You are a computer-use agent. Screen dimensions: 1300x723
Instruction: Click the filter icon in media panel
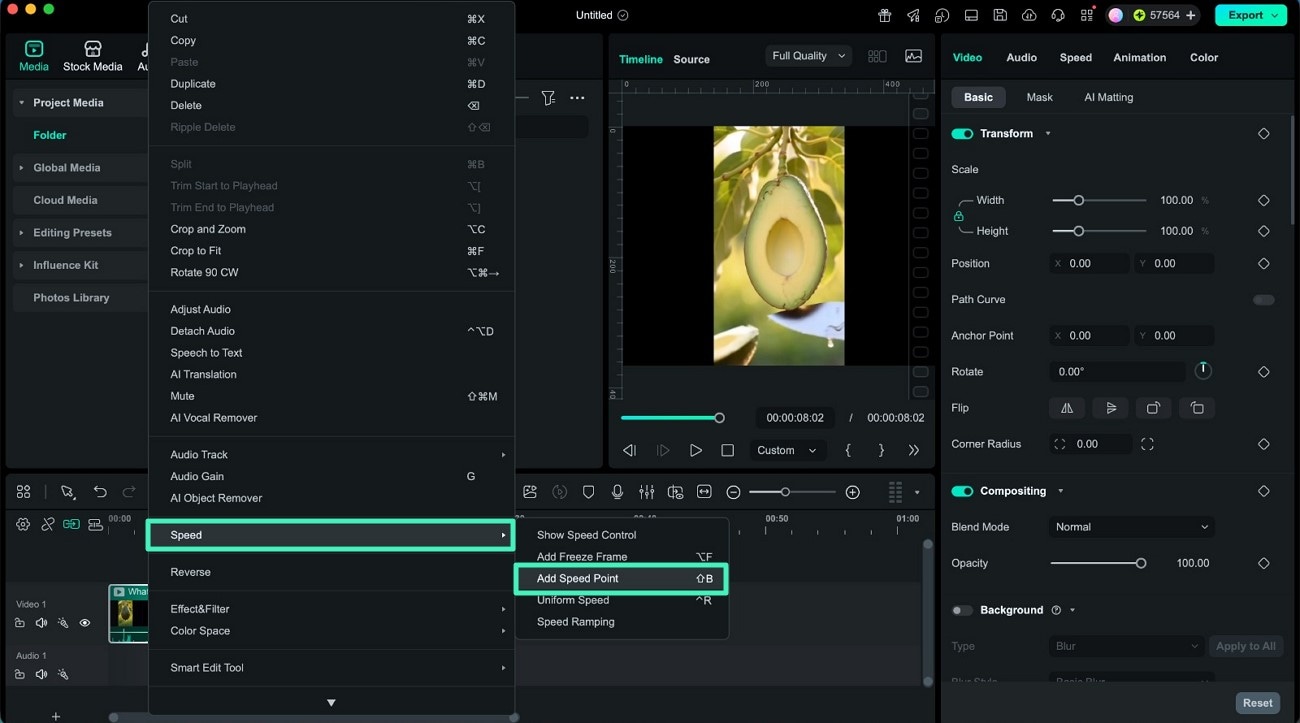pyautogui.click(x=548, y=98)
